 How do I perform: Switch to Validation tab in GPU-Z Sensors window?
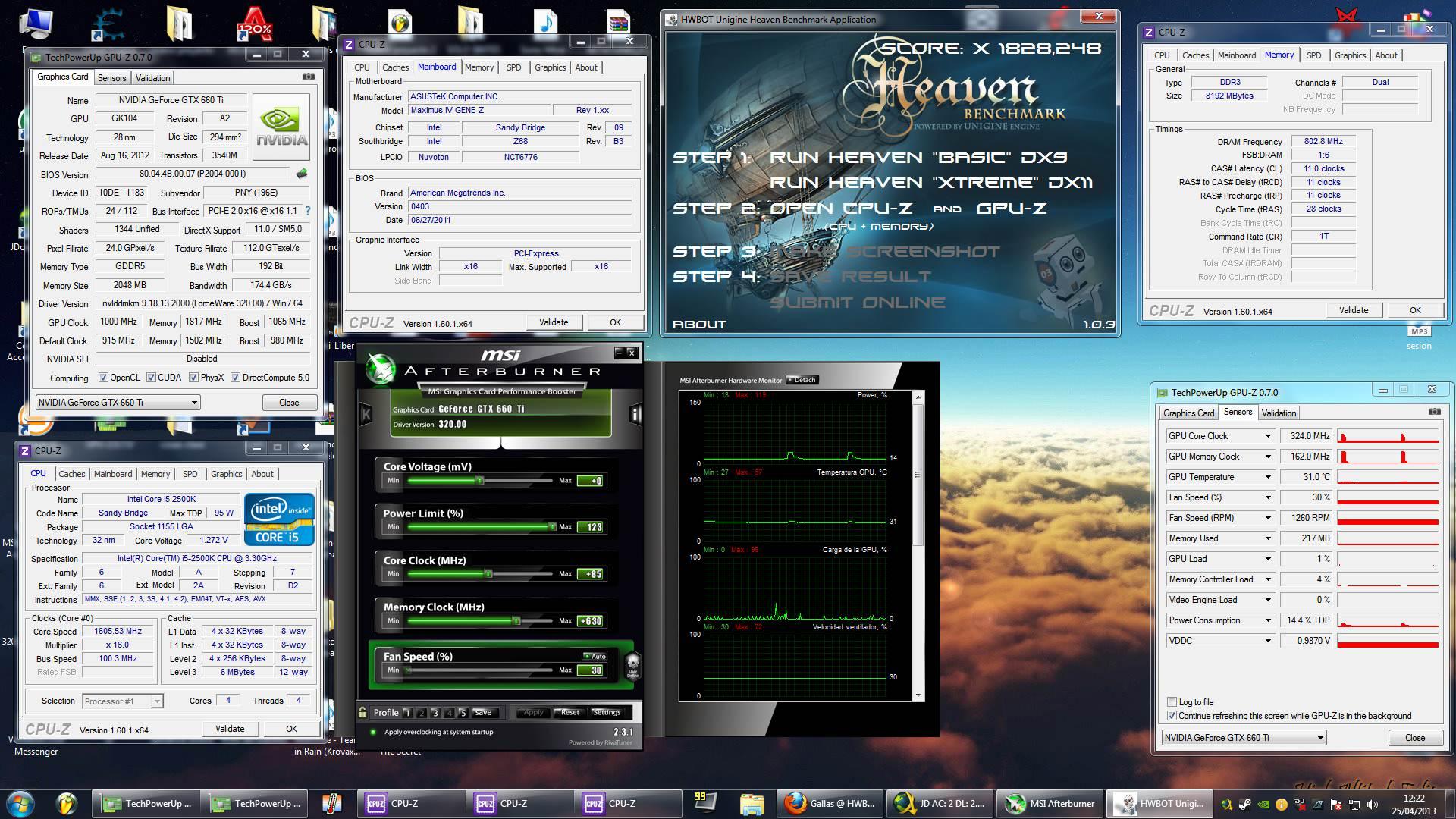1279,413
